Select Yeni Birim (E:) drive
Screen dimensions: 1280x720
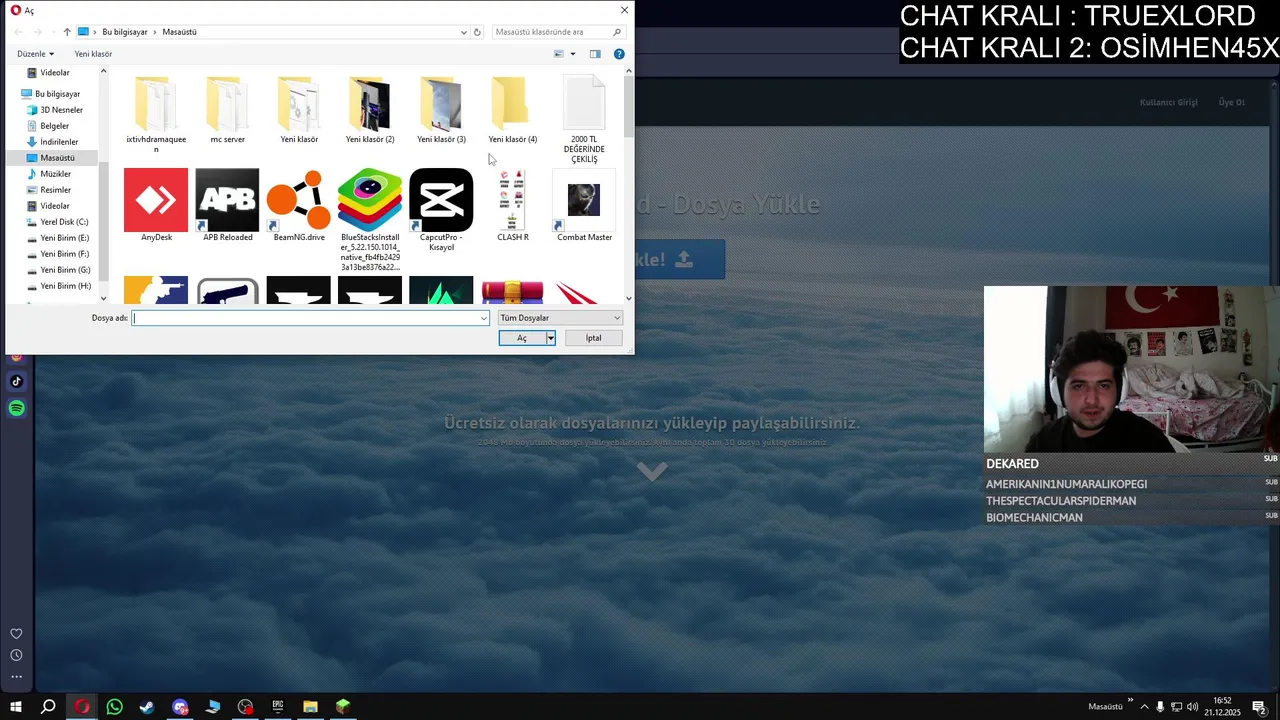(x=64, y=238)
